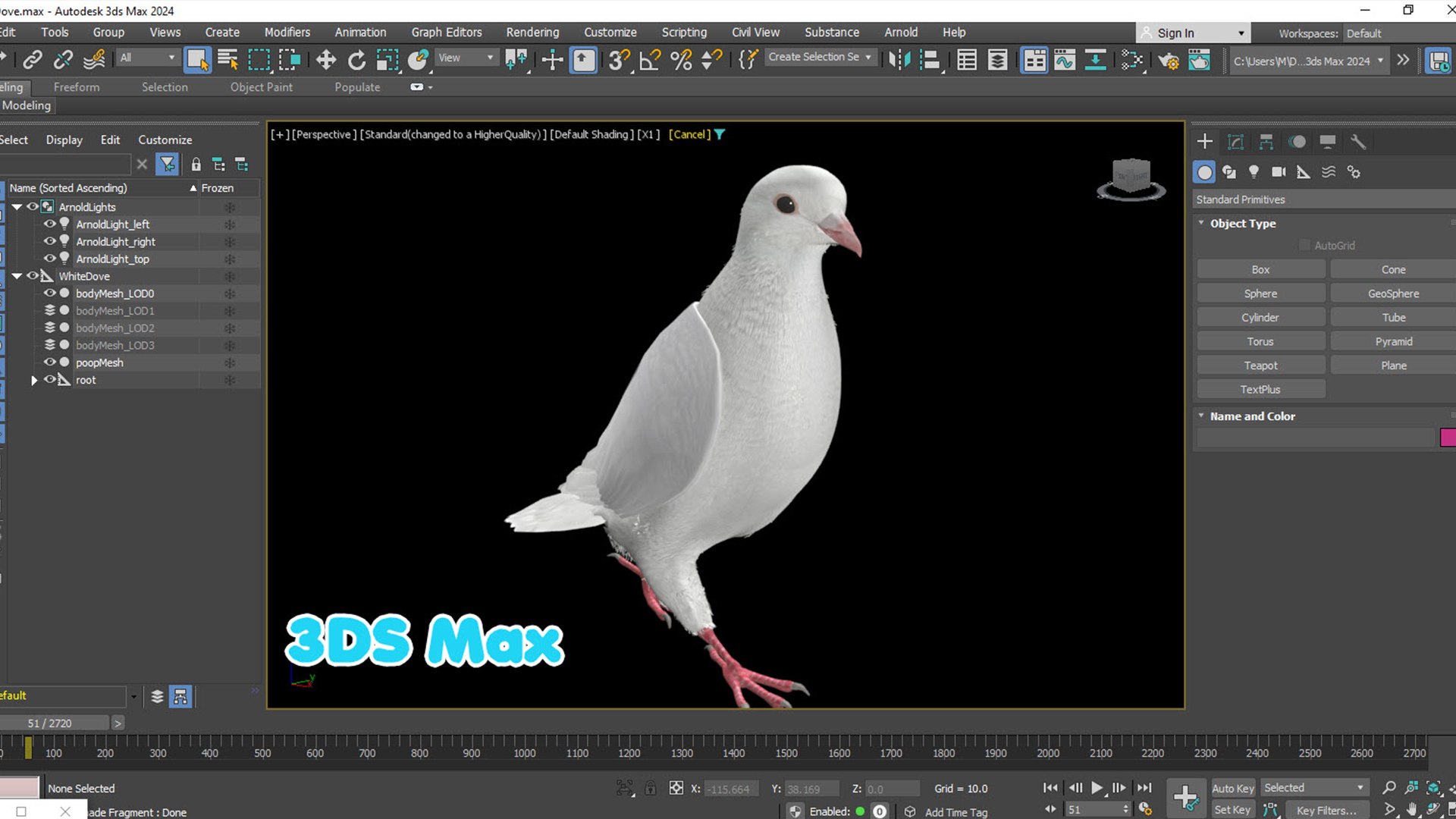Open selection filter All dropdown
This screenshot has width=1456, height=819.
click(x=147, y=58)
